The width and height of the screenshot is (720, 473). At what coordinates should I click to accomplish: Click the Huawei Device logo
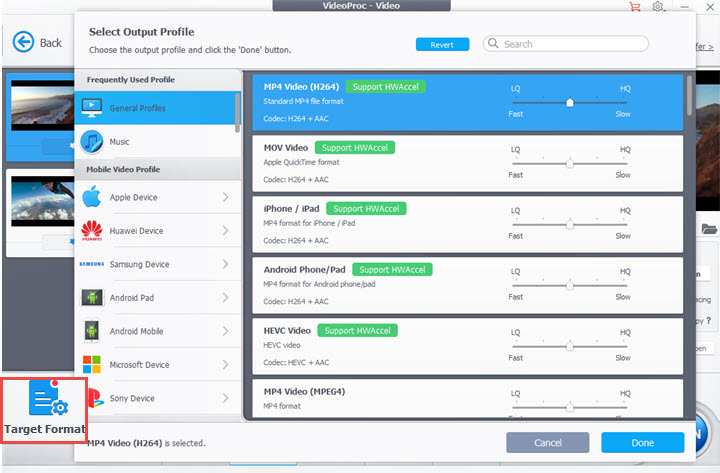tap(92, 231)
